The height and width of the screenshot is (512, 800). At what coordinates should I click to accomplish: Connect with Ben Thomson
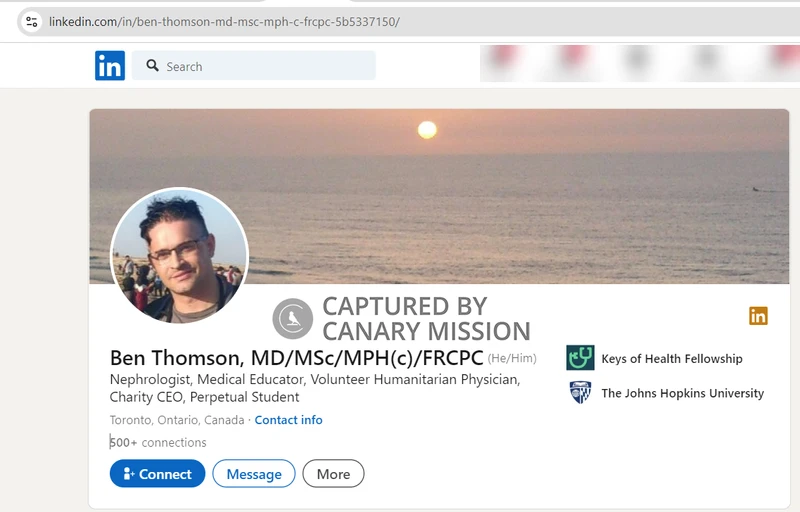pyautogui.click(x=157, y=474)
